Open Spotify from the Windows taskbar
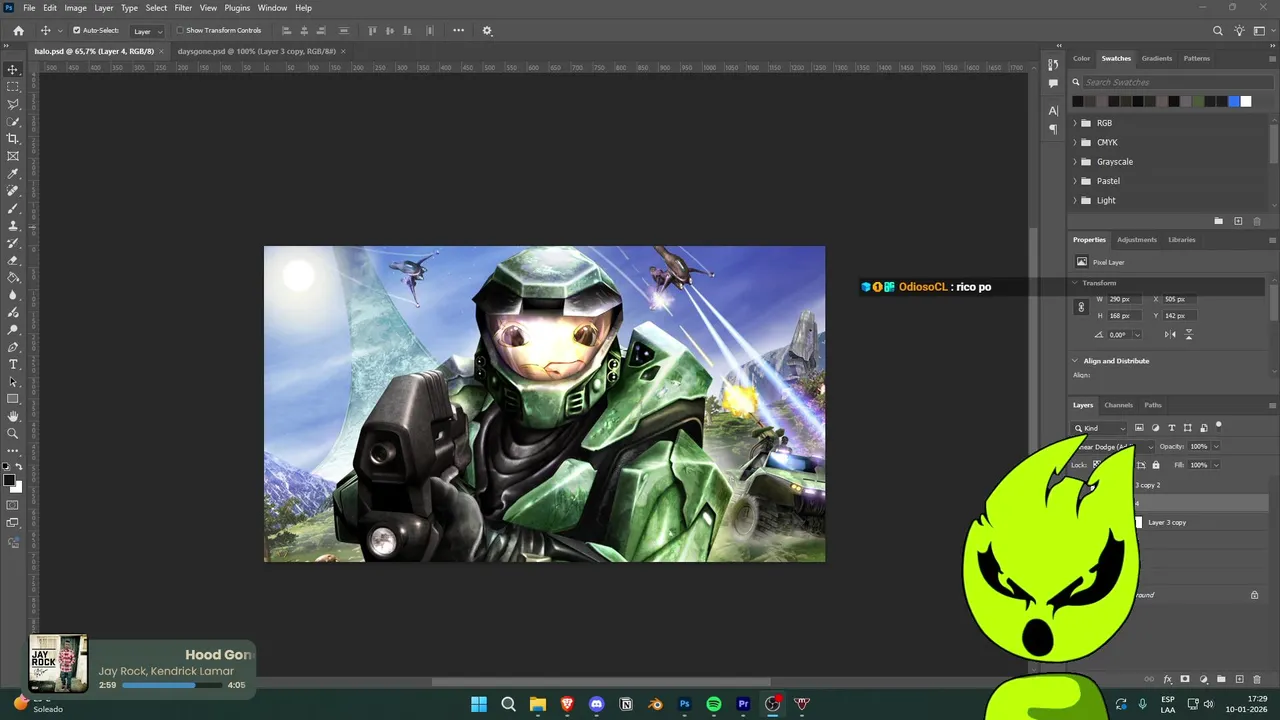The width and height of the screenshot is (1280, 720). [x=714, y=704]
